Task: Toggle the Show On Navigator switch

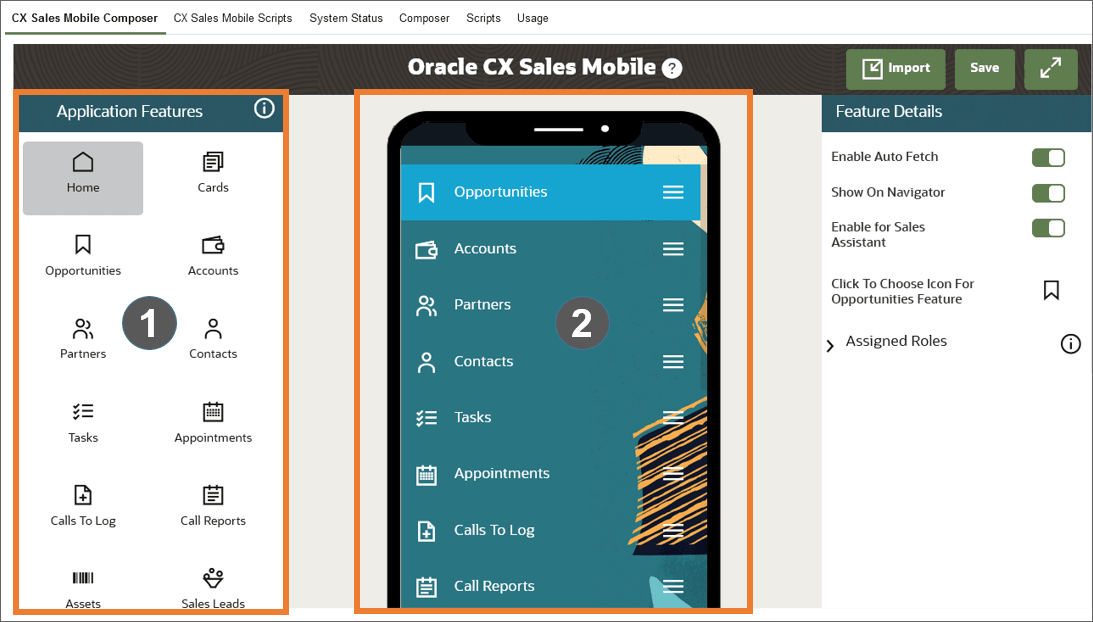Action: click(1048, 193)
